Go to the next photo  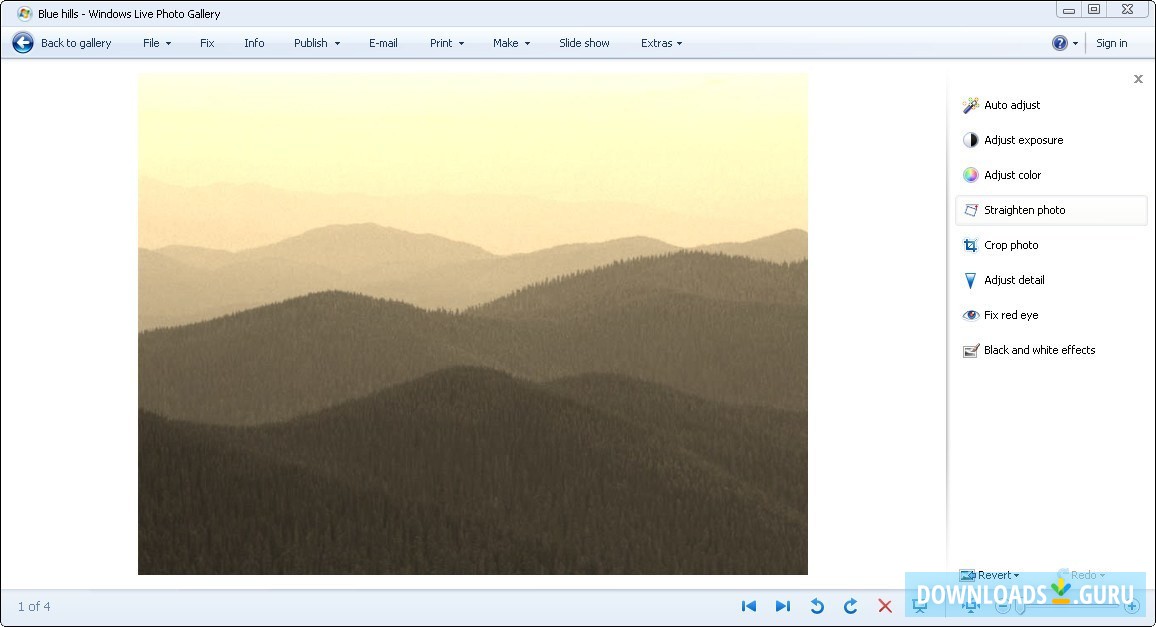click(x=783, y=606)
